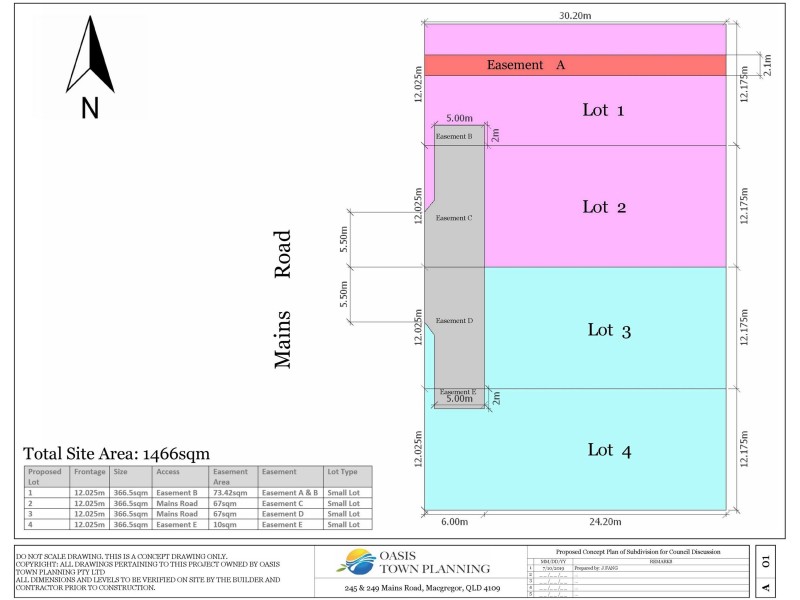Click the 30.20m top dimension label
800x600 pixels.
tap(575, 15)
